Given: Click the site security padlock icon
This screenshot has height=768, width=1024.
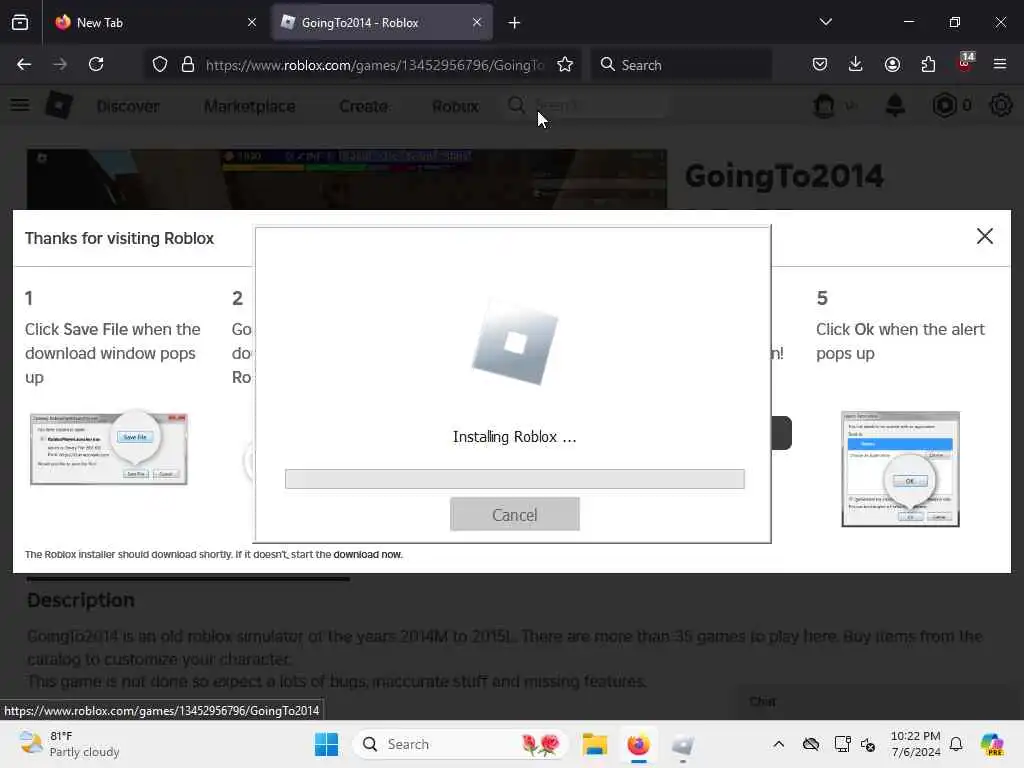Looking at the screenshot, I should click(188, 65).
